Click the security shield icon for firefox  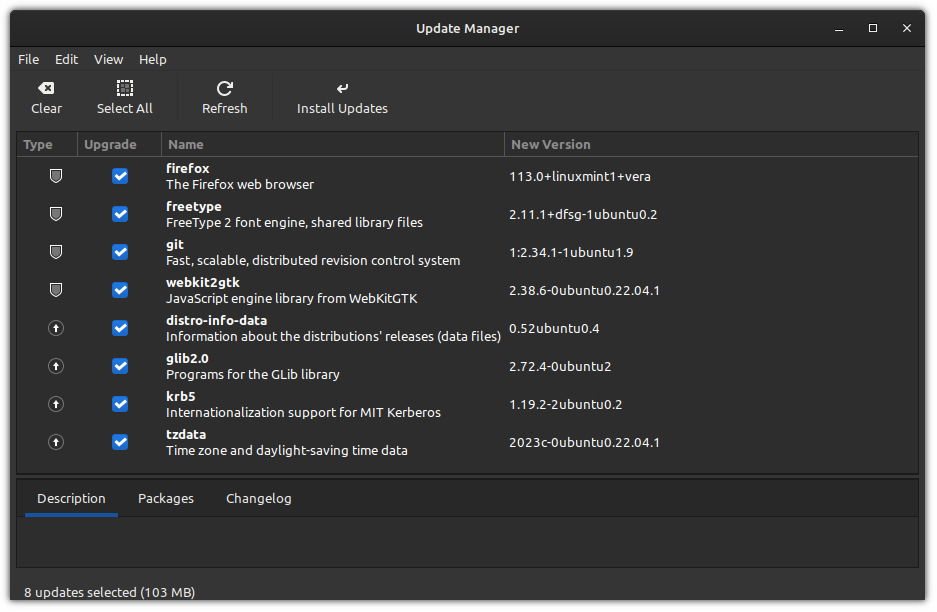click(x=56, y=176)
